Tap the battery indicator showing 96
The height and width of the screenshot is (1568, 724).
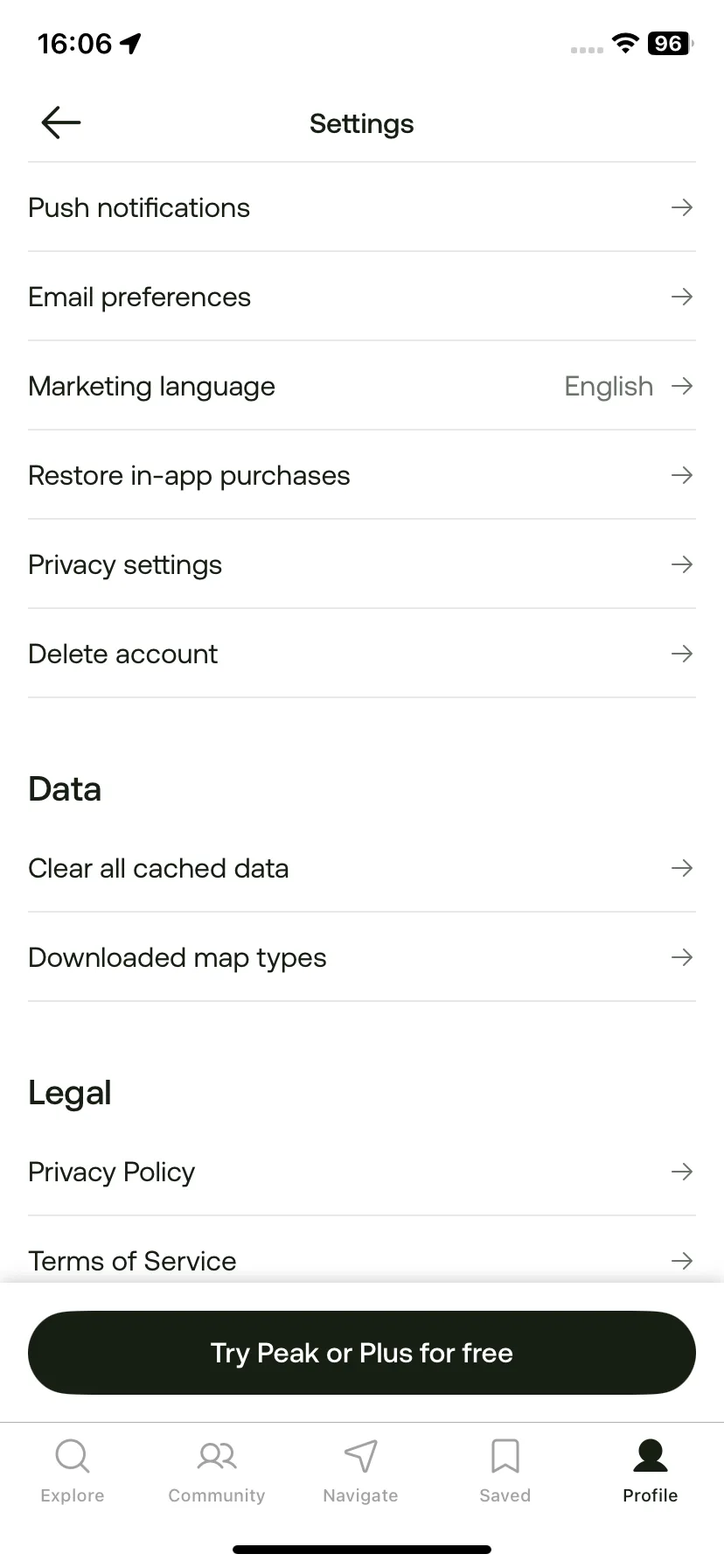point(670,43)
